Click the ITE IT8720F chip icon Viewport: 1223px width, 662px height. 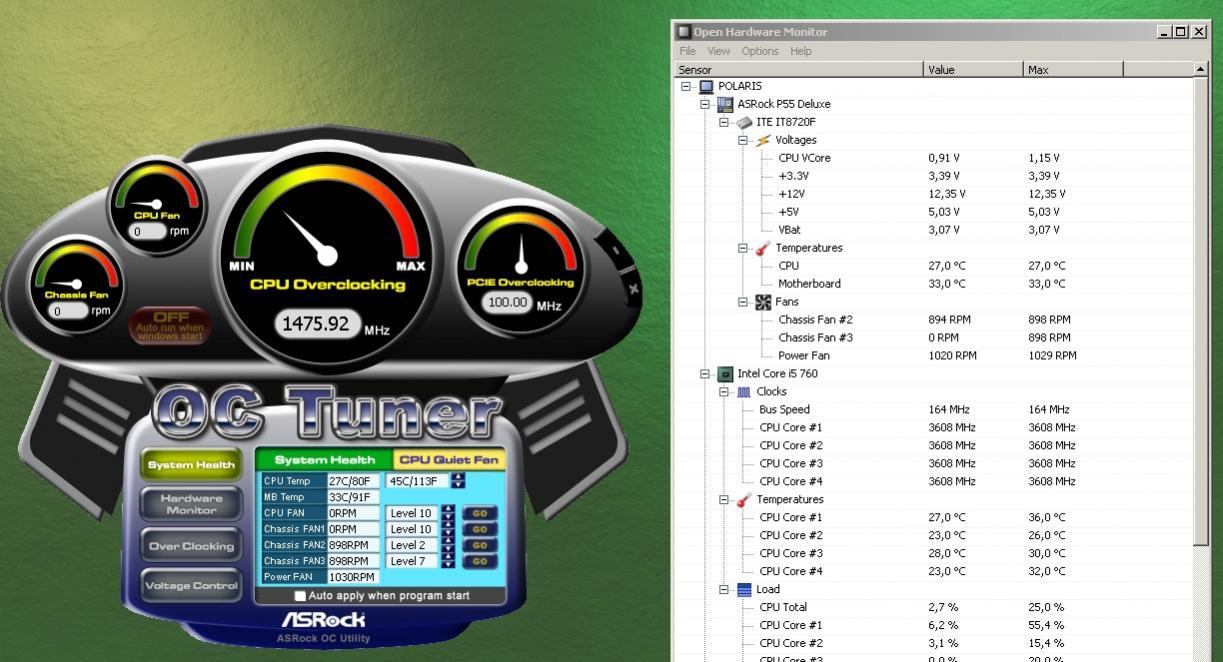[745, 122]
